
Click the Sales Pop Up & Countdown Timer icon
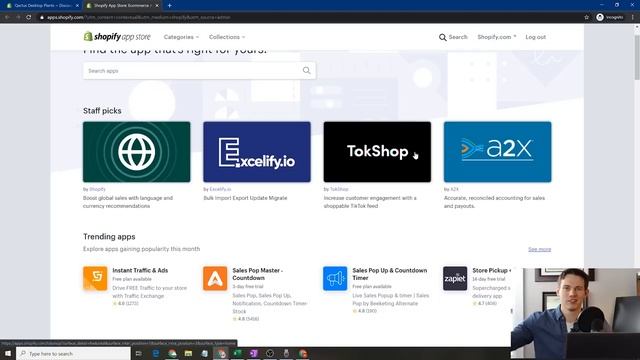click(x=335, y=278)
